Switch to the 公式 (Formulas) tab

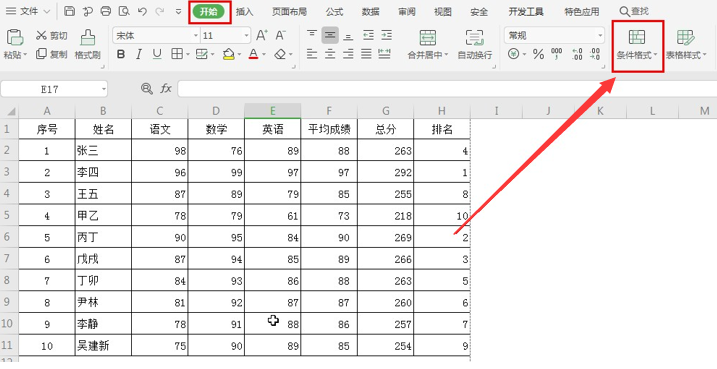334,12
